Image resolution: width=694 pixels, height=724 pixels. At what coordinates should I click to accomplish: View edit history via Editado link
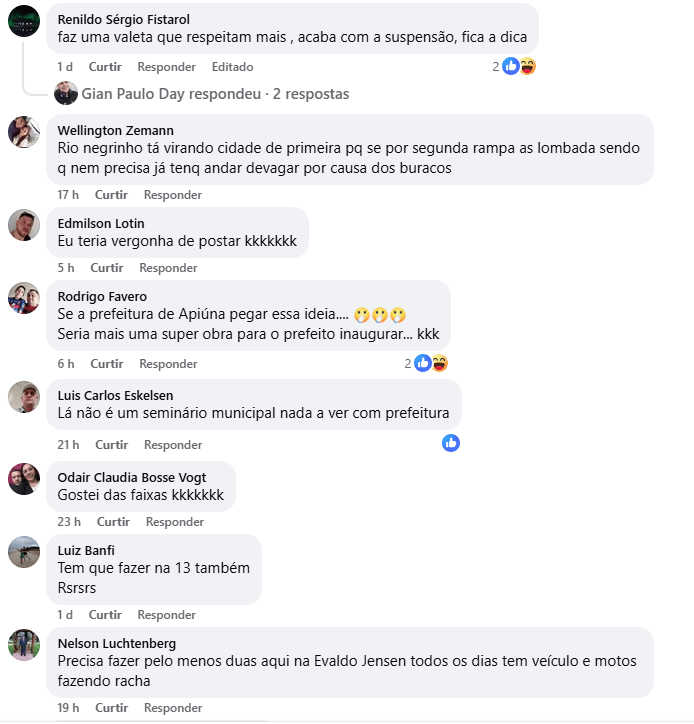point(232,67)
